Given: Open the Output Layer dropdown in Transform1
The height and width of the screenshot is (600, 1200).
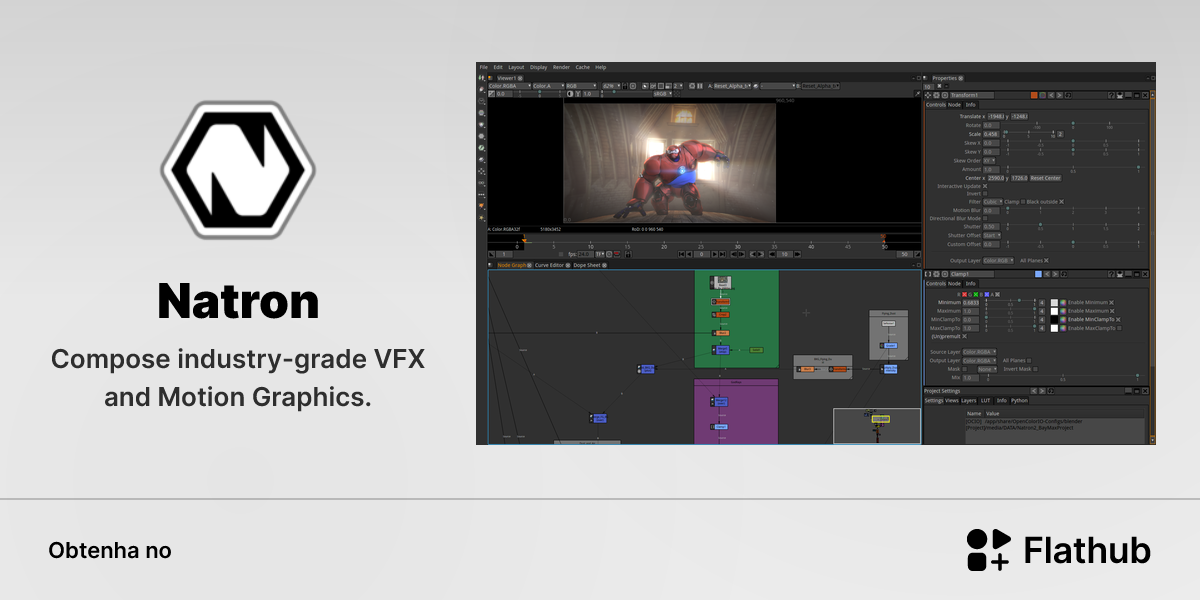Looking at the screenshot, I should 999,261.
